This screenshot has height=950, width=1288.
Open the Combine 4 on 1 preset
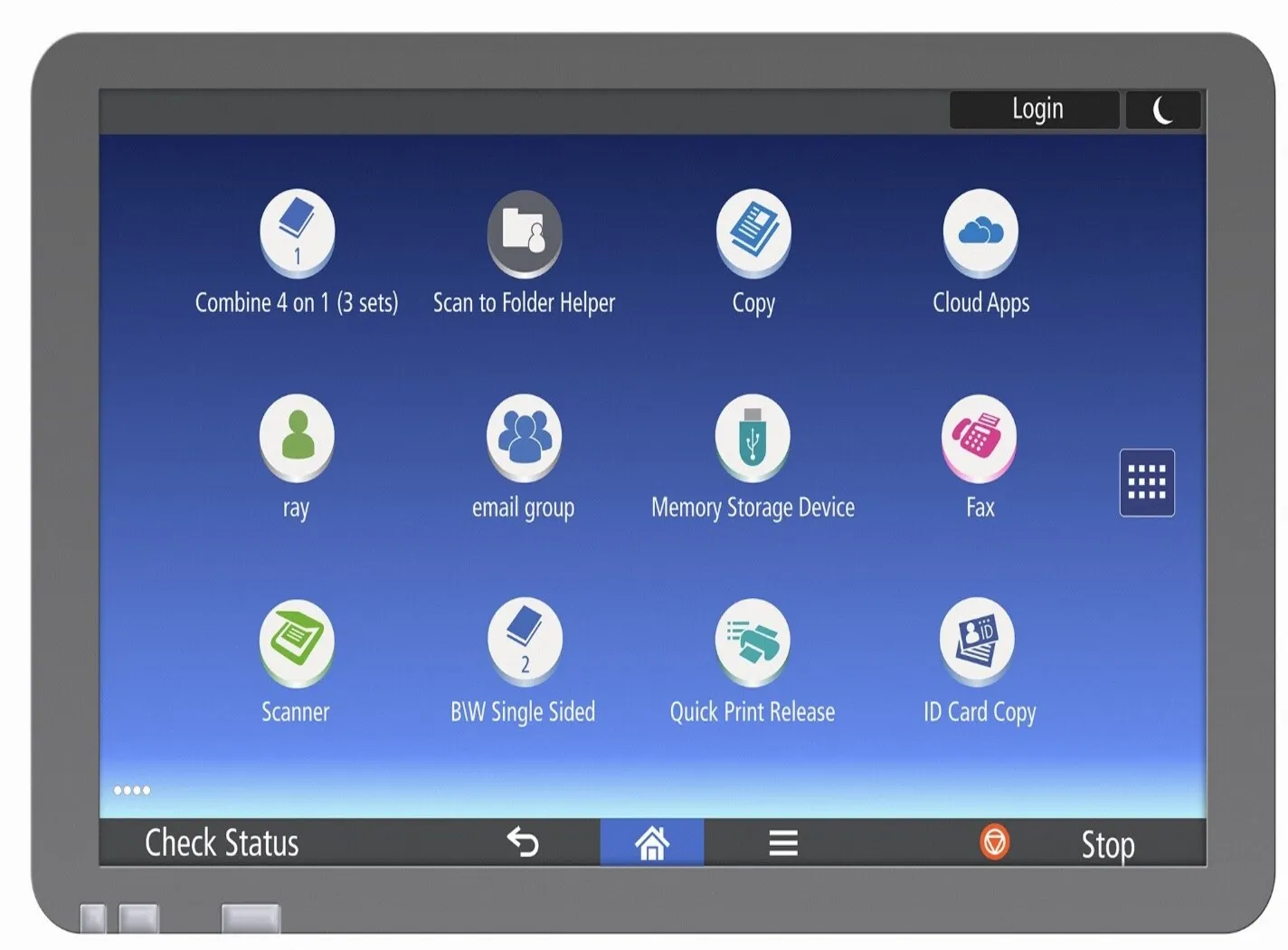pyautogui.click(x=297, y=233)
